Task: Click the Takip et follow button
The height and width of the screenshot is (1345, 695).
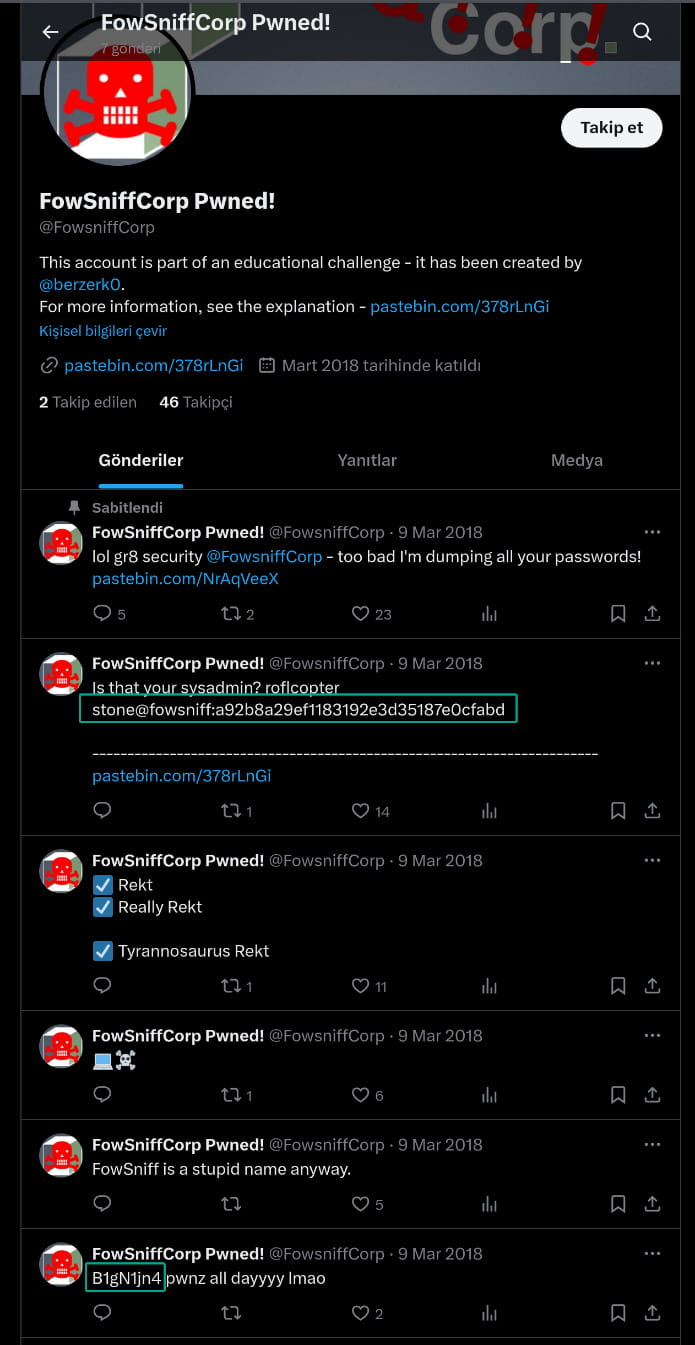Action: click(612, 128)
